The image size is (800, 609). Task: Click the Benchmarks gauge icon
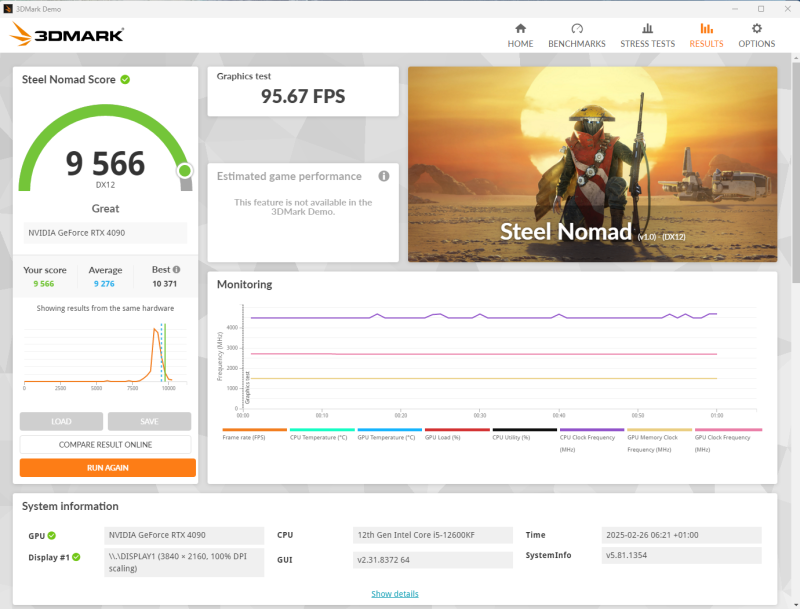pyautogui.click(x=577, y=29)
